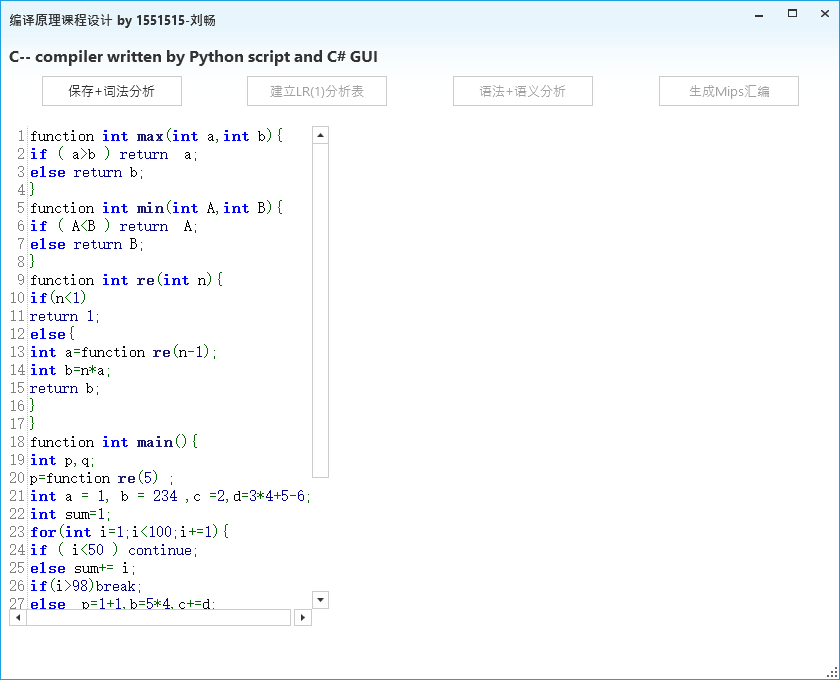Click the horizontal scrollbar thumb below the code
840x680 pixels.
click(158, 618)
